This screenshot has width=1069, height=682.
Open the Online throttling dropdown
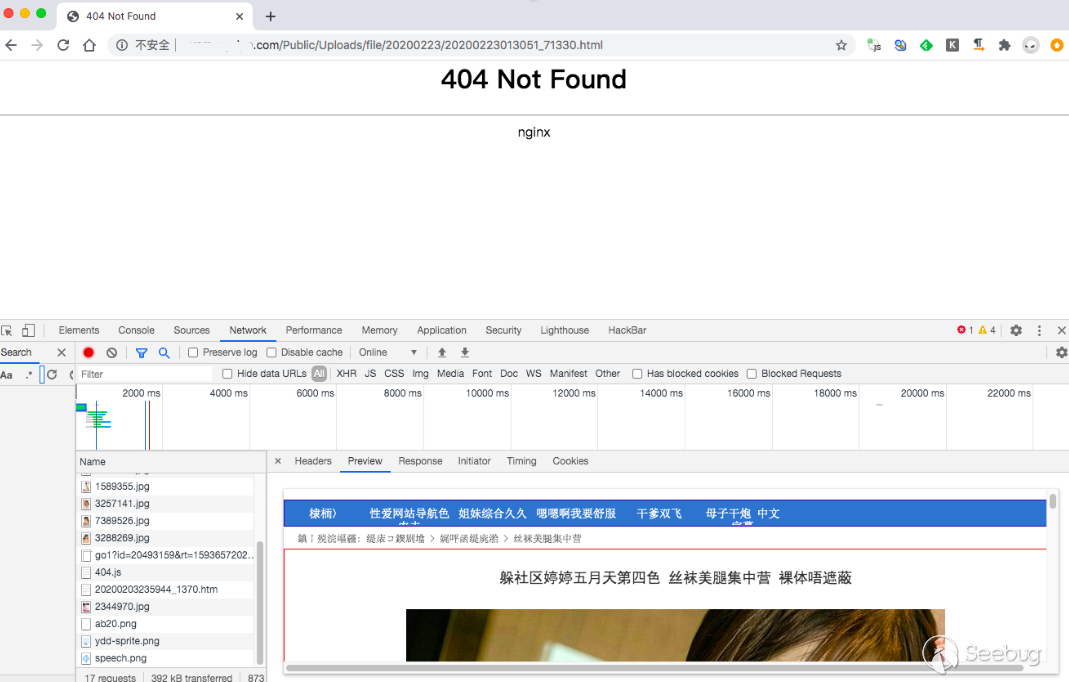pyautogui.click(x=387, y=353)
